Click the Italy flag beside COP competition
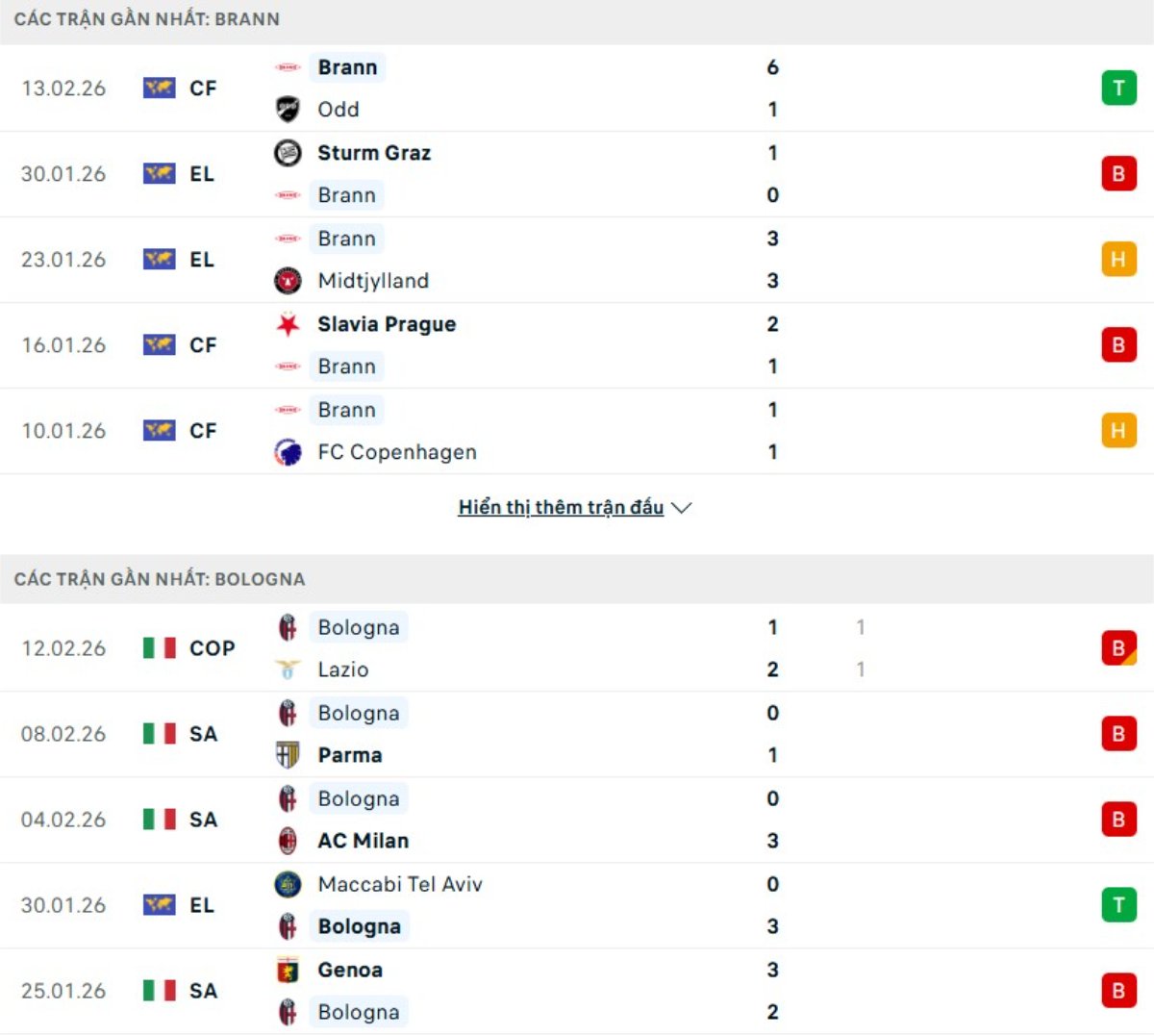The width and height of the screenshot is (1154, 1036). coord(159,648)
